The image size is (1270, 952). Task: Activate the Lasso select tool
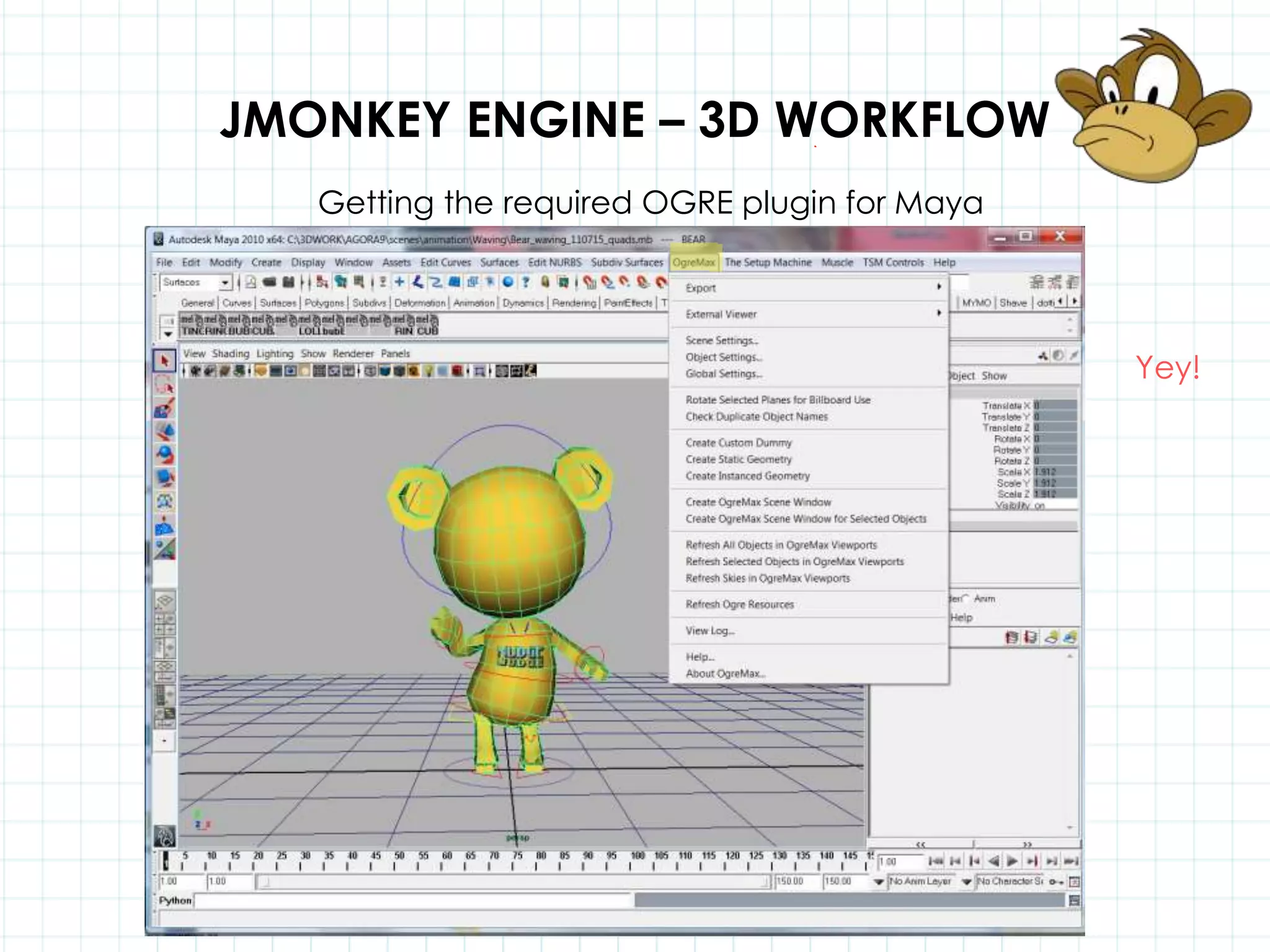(x=164, y=385)
